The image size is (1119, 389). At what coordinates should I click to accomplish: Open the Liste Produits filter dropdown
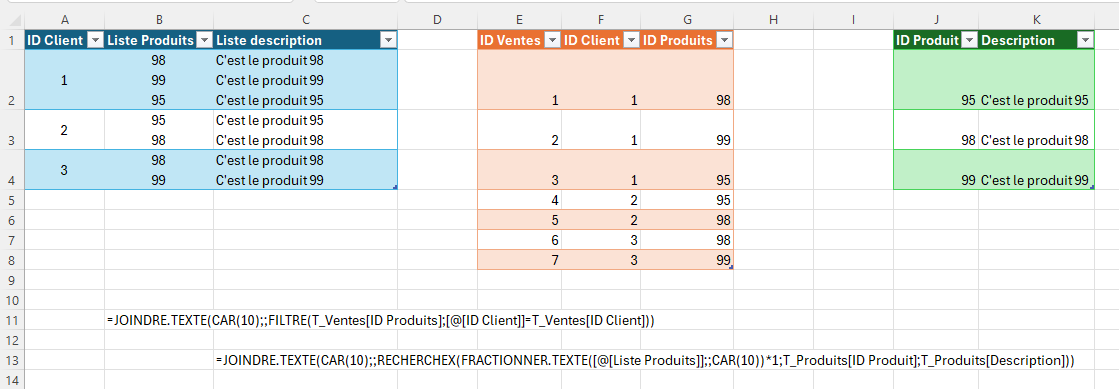tap(204, 41)
